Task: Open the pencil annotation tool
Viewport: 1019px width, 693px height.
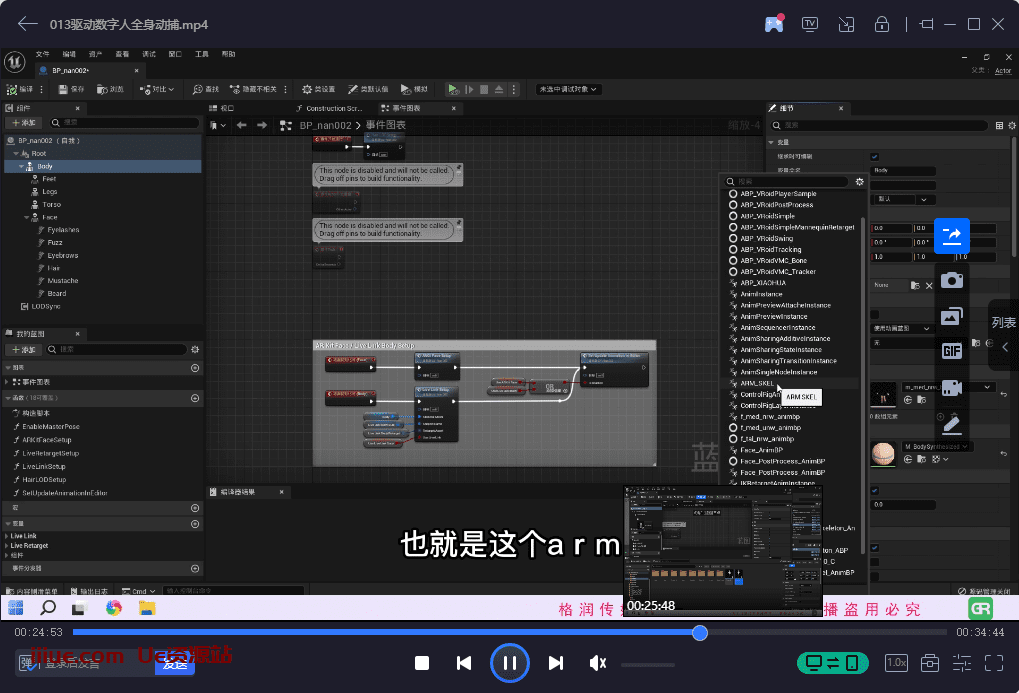Action: [952, 424]
